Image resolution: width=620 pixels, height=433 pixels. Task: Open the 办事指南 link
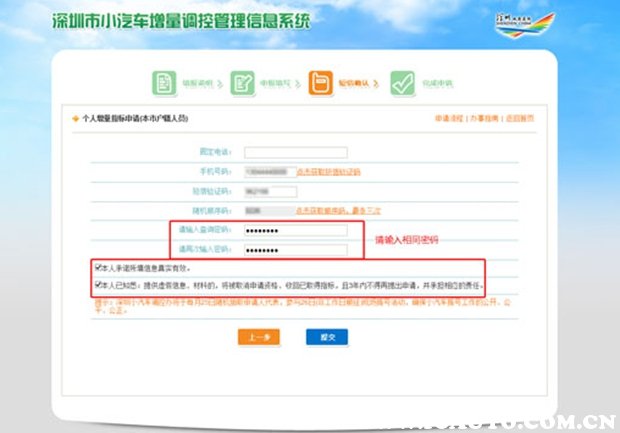point(484,119)
